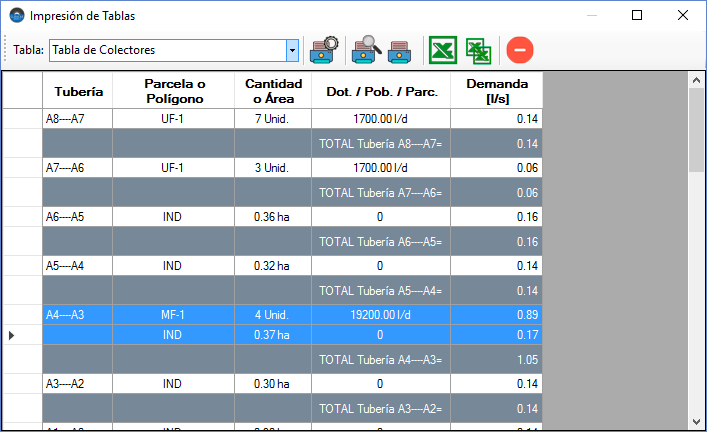Maximize the Impresión de Tablas window
Image resolution: width=707 pixels, height=432 pixels.
pyautogui.click(x=637, y=15)
